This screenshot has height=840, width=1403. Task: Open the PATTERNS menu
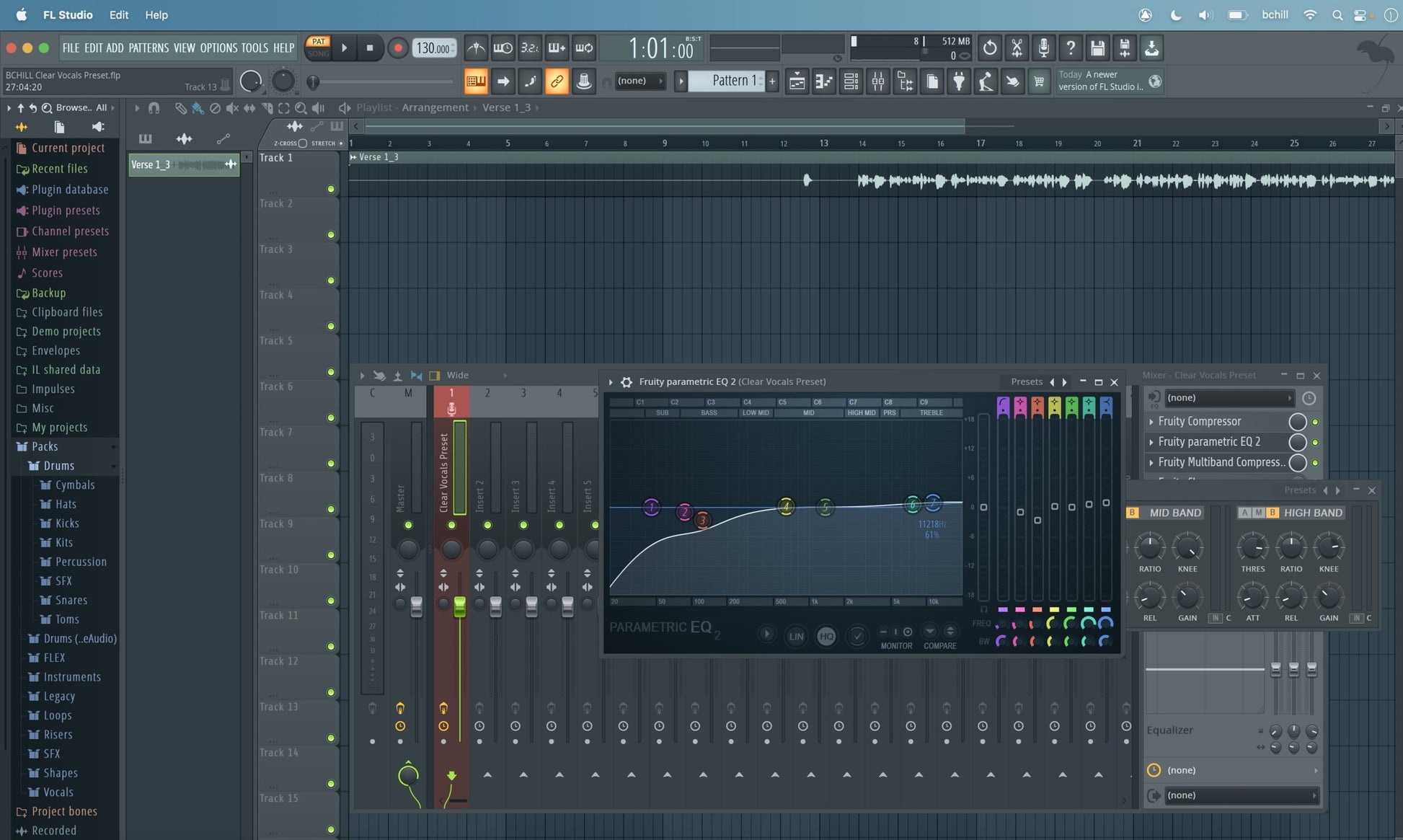point(148,48)
